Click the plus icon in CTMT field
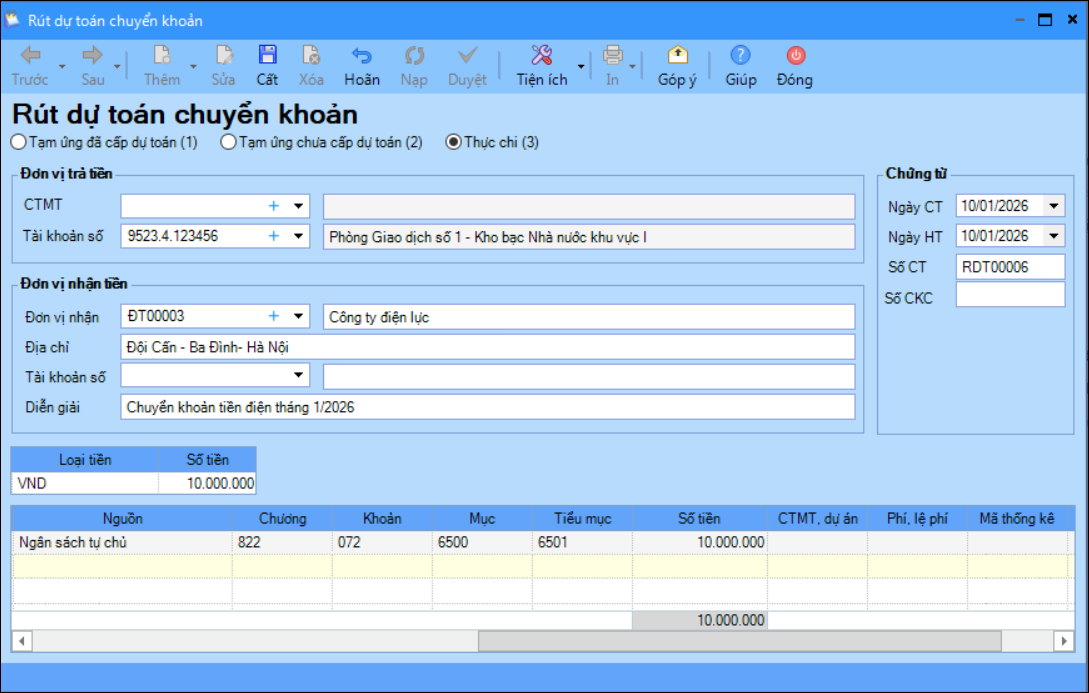Viewport: 1089px width, 693px height. pyautogui.click(x=273, y=206)
